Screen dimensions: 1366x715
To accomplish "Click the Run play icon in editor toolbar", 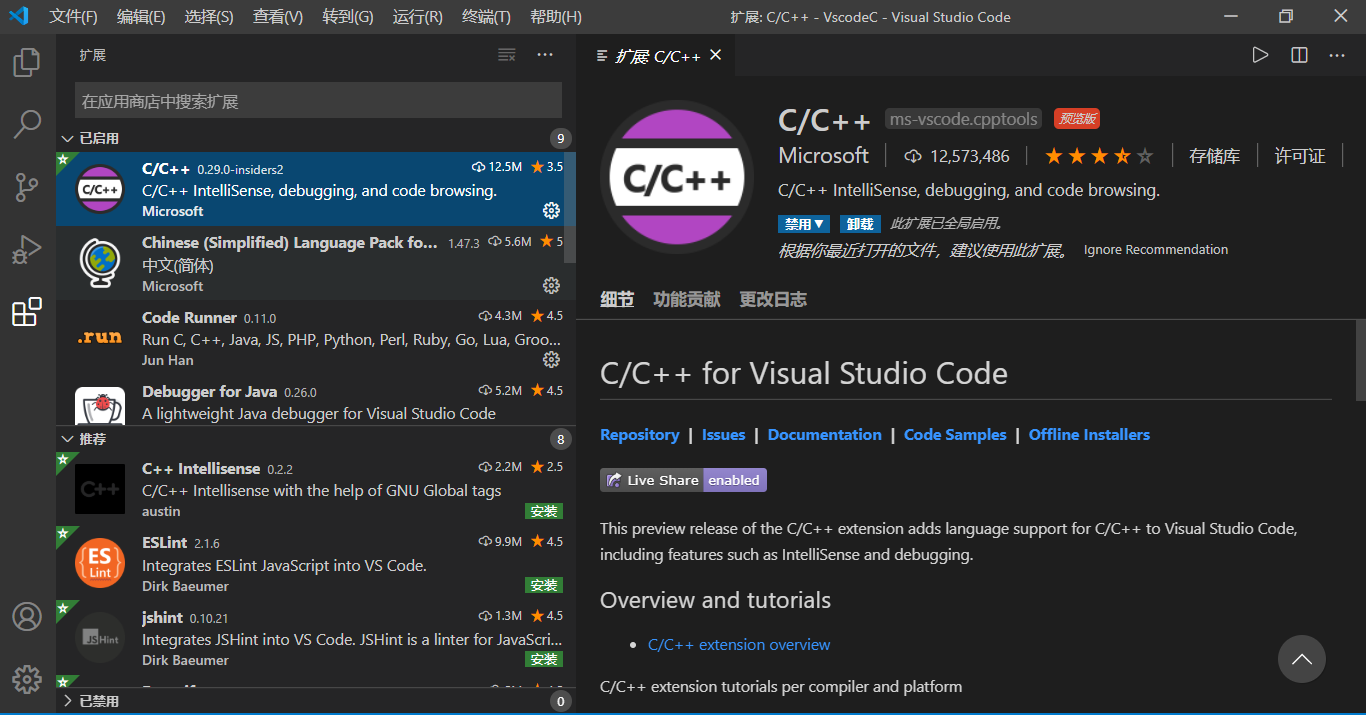I will pyautogui.click(x=1260, y=55).
